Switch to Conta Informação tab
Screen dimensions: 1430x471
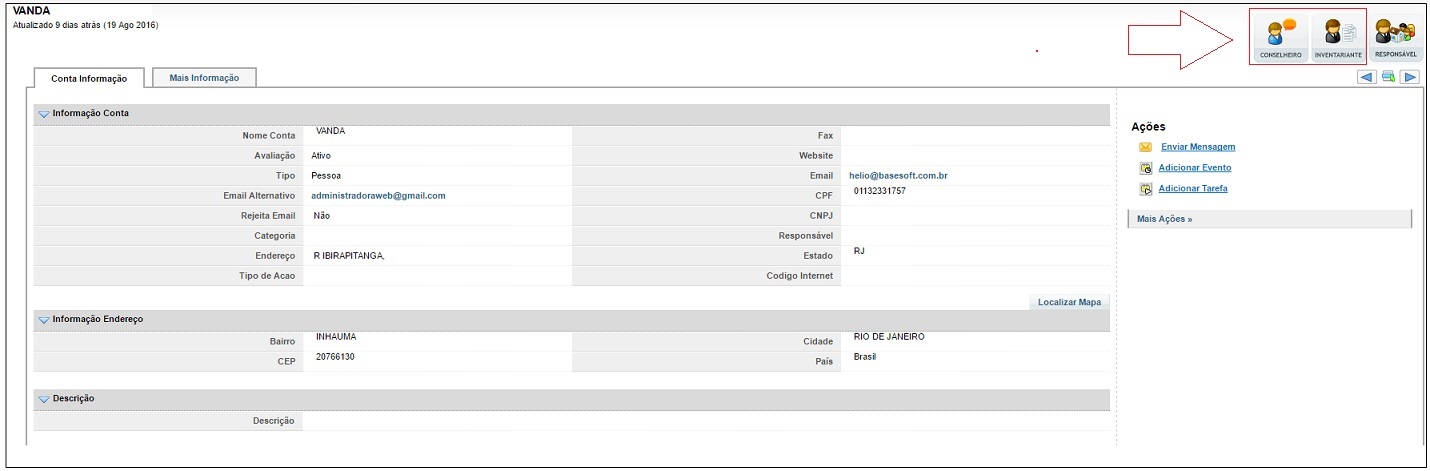[x=89, y=78]
